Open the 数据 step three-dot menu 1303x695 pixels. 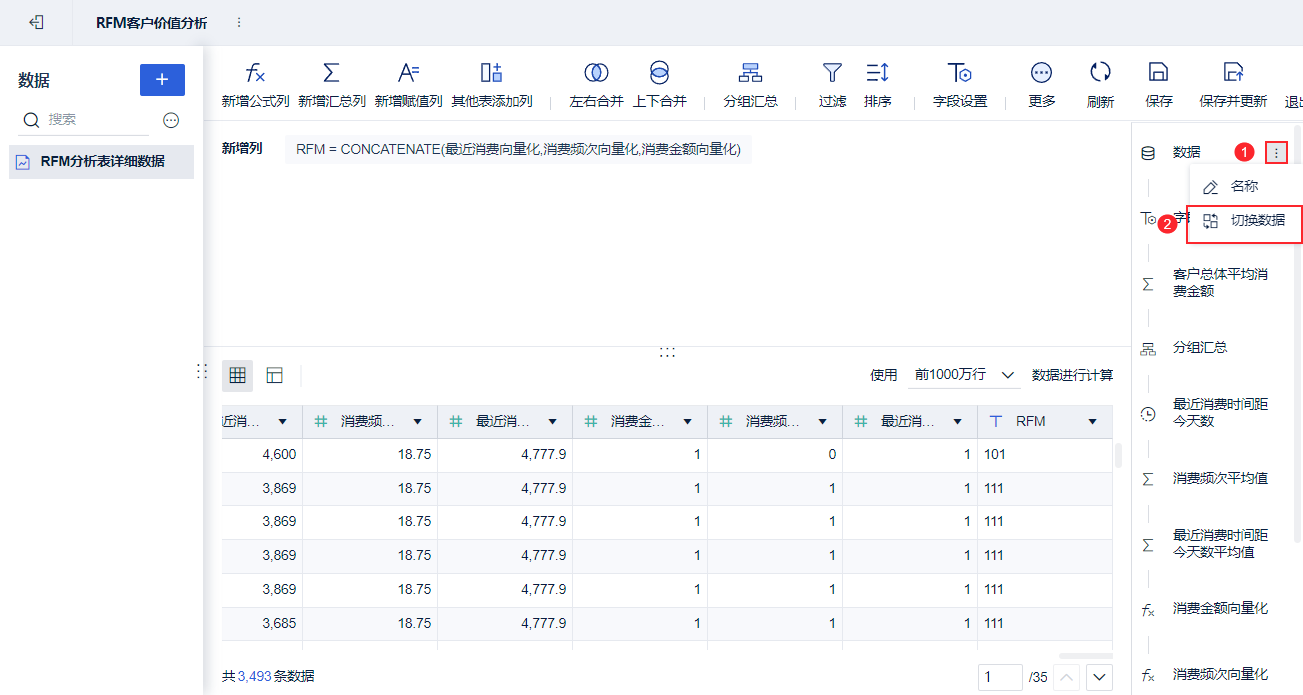[x=1276, y=152]
